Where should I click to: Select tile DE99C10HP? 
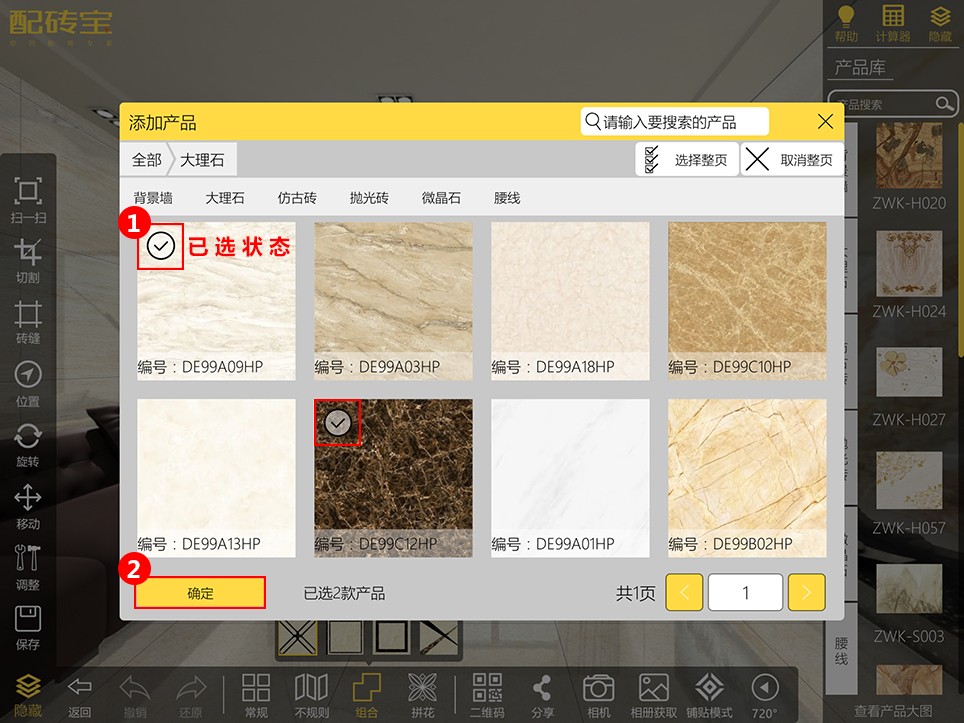[747, 301]
